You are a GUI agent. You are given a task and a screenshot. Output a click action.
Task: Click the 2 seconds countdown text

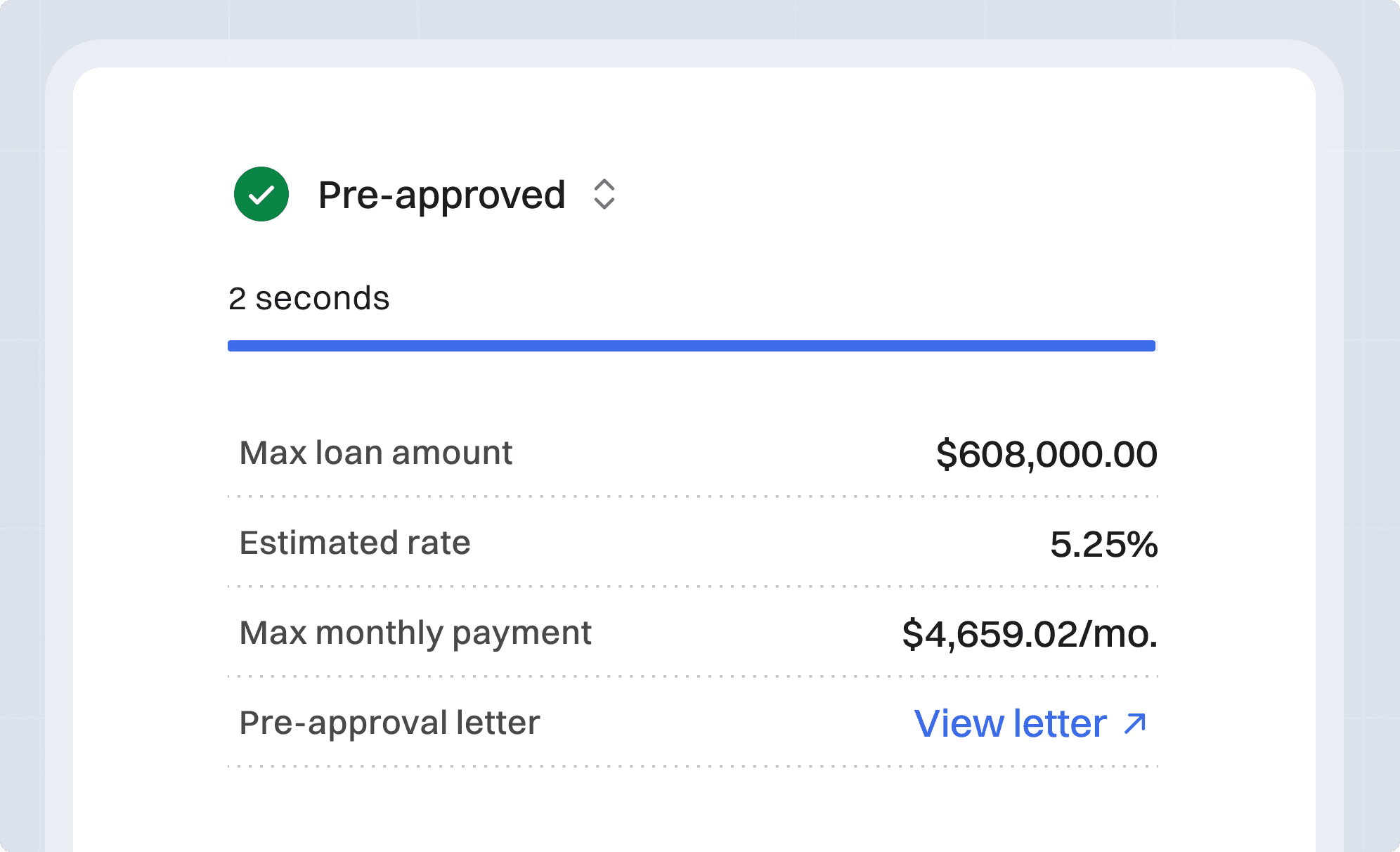pyautogui.click(x=309, y=297)
